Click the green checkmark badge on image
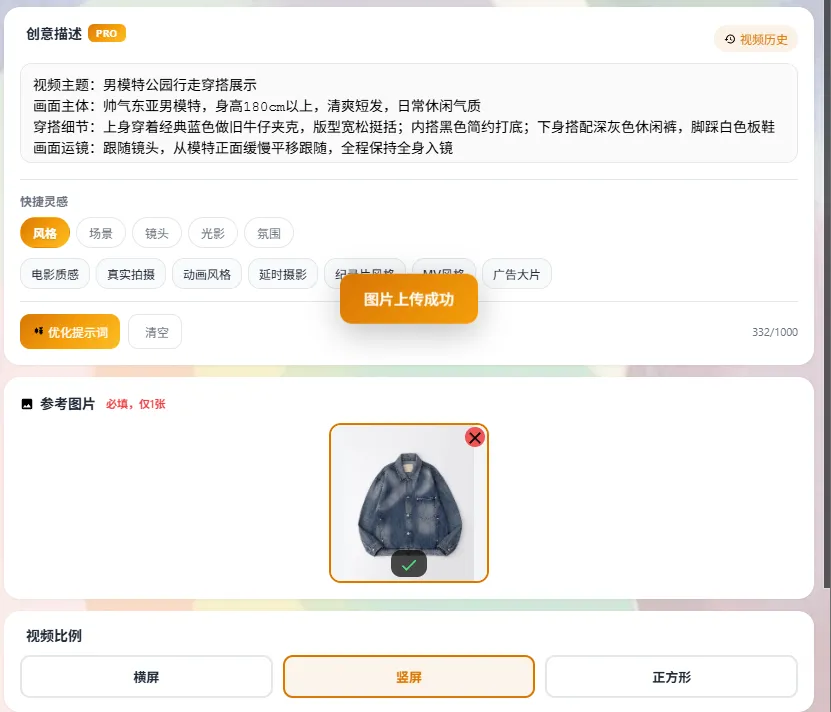 pos(409,565)
